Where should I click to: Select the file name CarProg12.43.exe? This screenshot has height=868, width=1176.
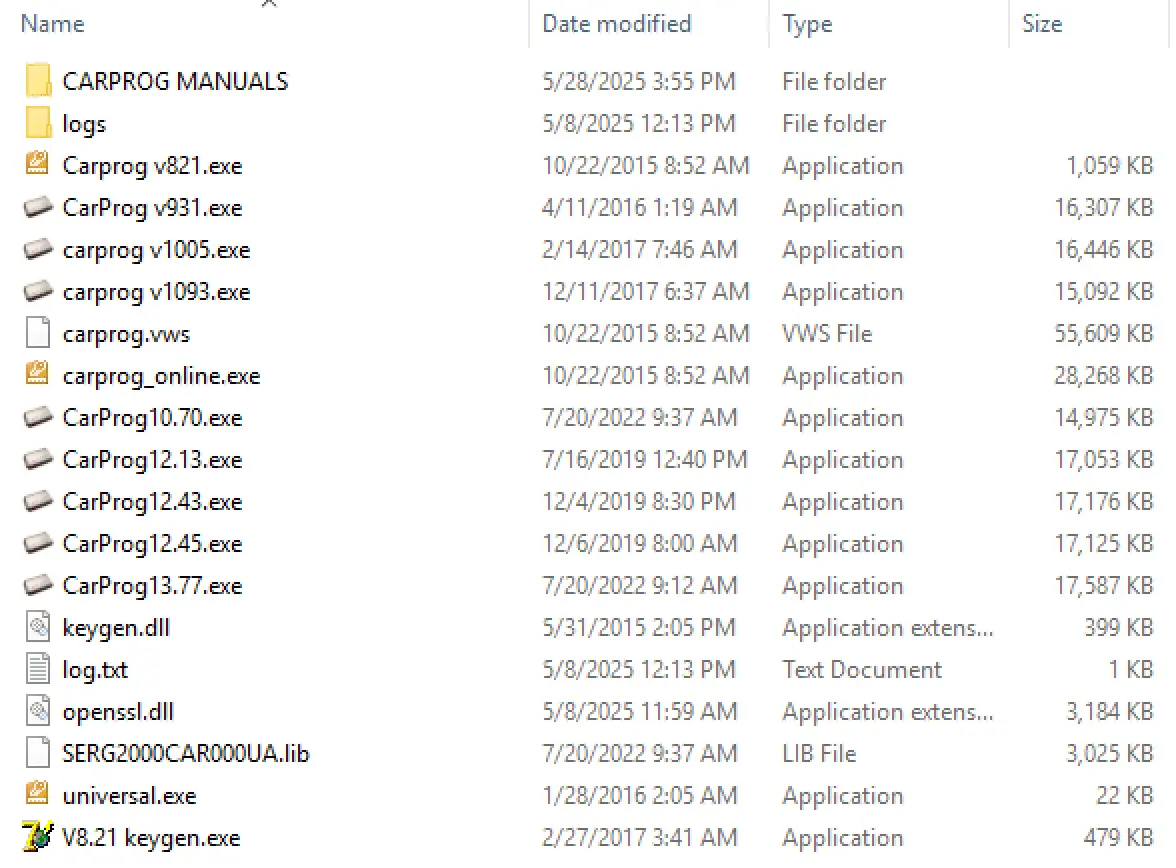pyautogui.click(x=152, y=502)
